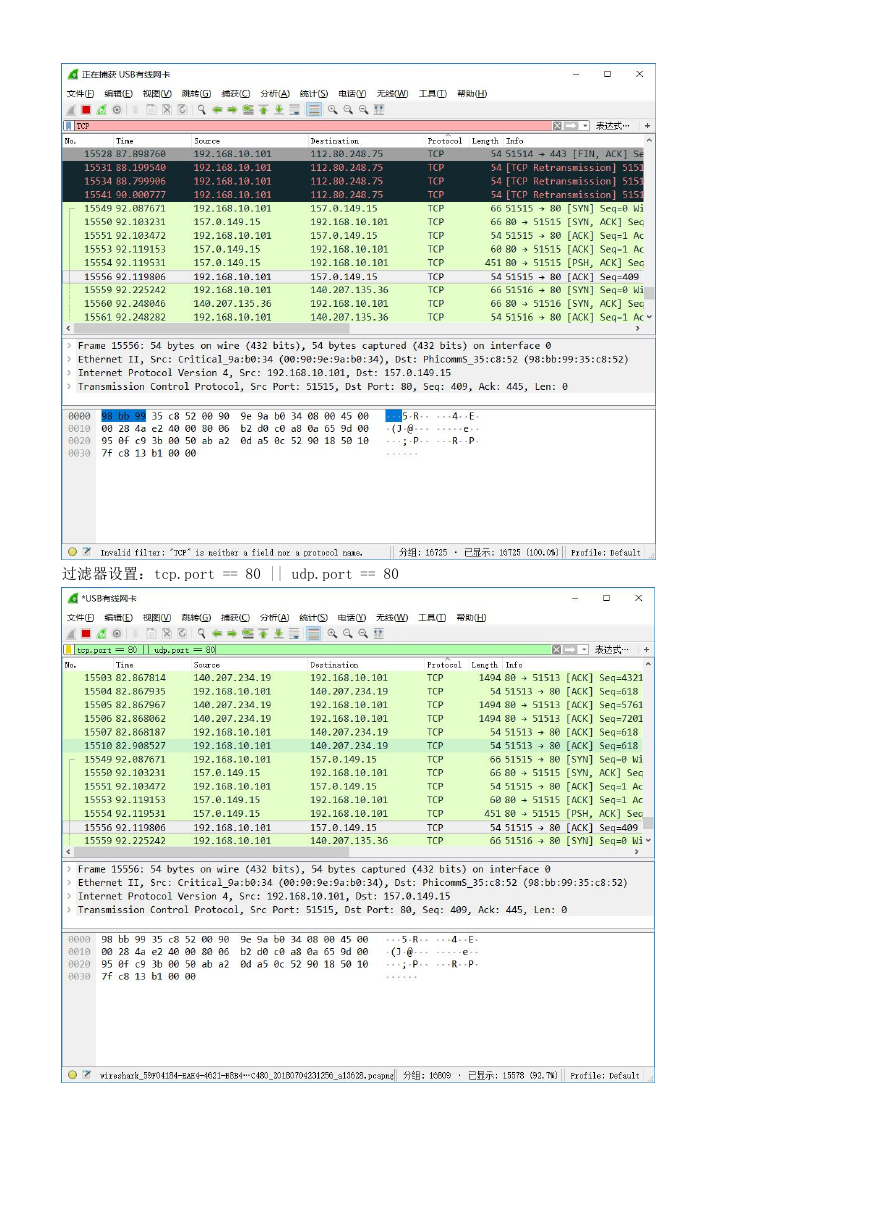Open 分析(A) menu in 正在捕获 window

275,93
